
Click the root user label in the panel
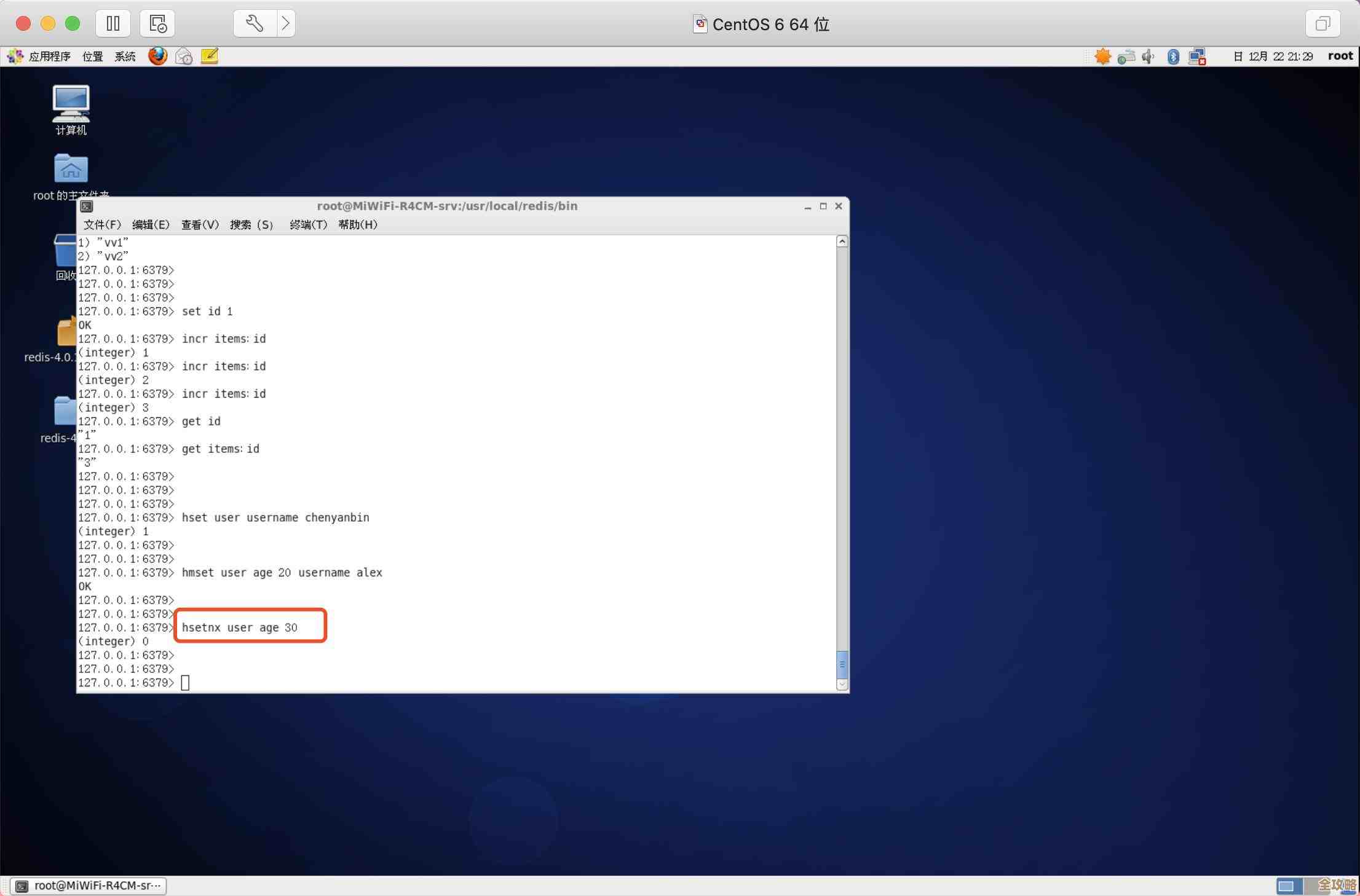click(x=1340, y=56)
